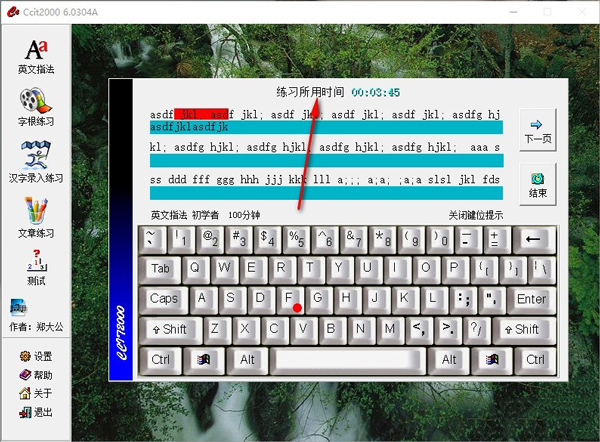Click the W key on virtual keyboard
600x442 pixels.
point(225,269)
